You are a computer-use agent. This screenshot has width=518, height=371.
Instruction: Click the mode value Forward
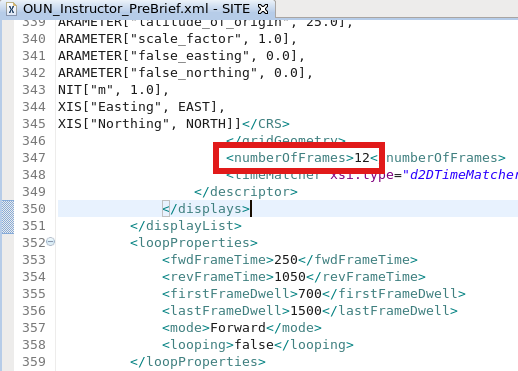[238, 328]
